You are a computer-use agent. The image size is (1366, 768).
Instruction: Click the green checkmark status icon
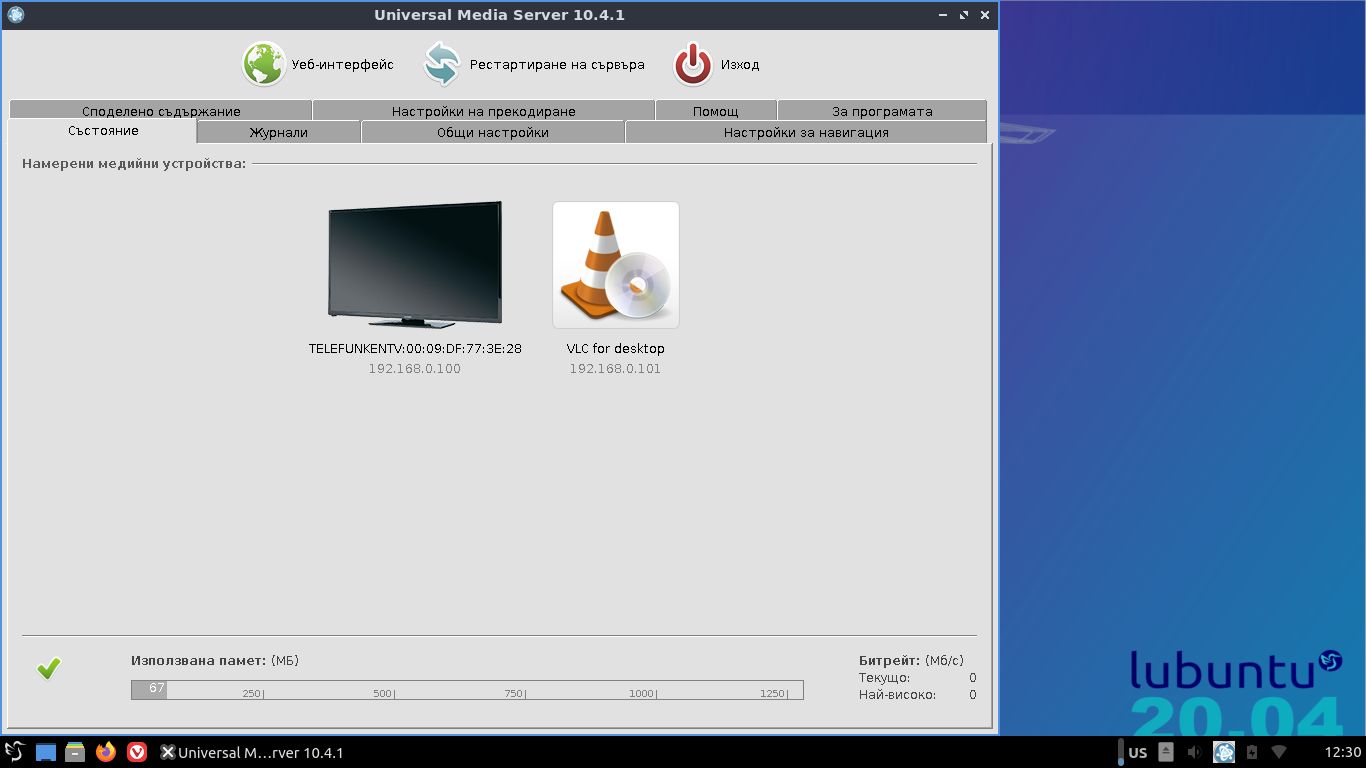click(x=48, y=669)
